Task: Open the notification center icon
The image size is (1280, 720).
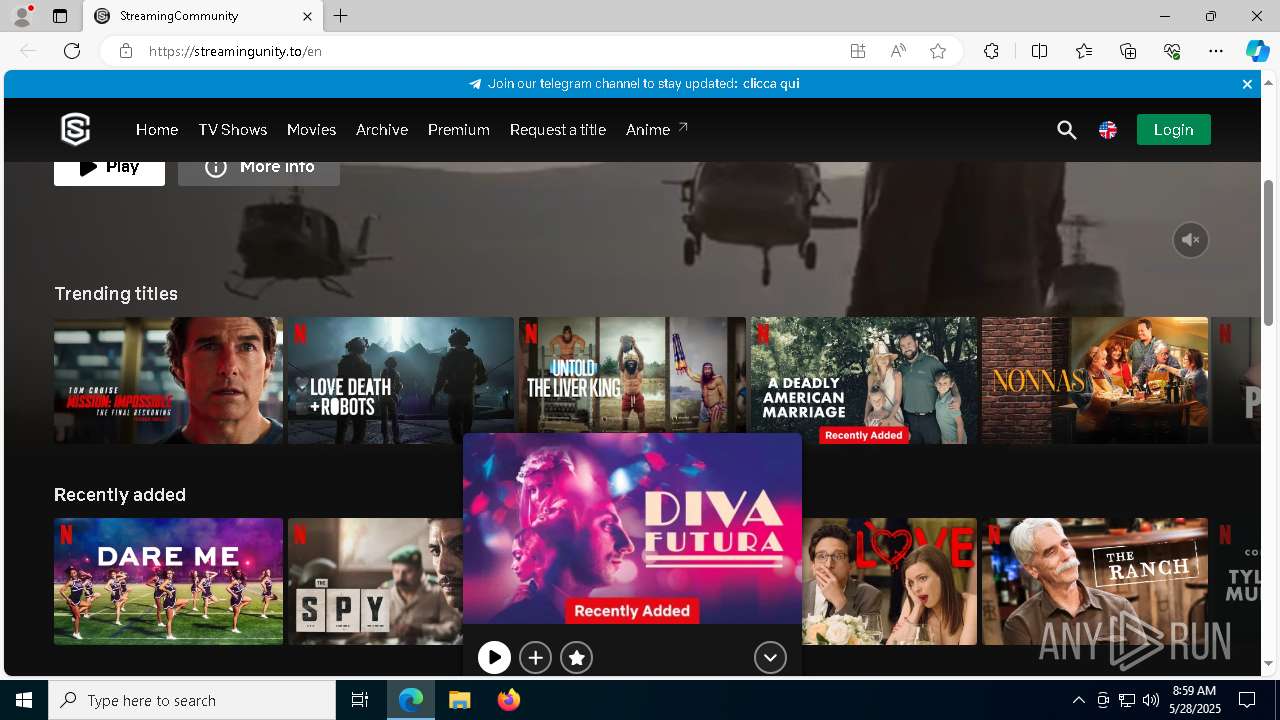Action: (1247, 700)
